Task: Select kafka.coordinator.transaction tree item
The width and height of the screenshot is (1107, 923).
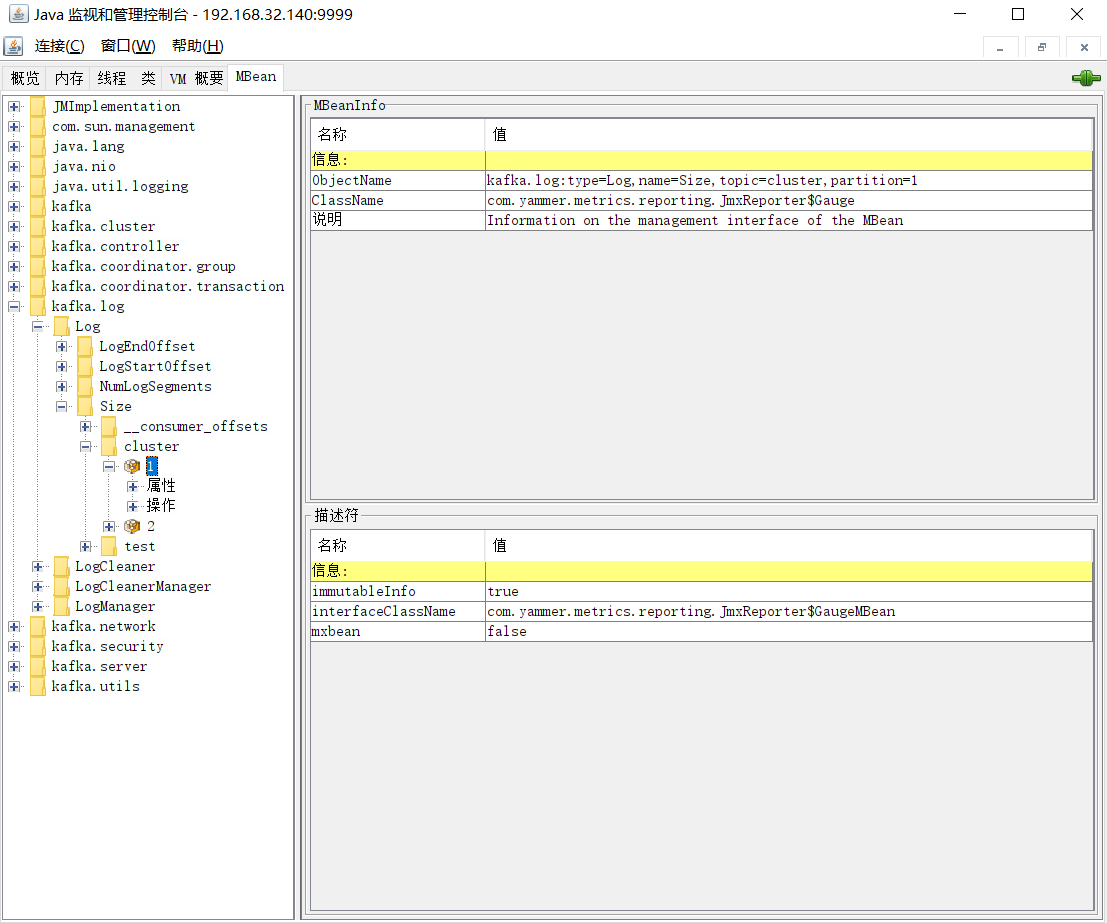Action: 168,286
